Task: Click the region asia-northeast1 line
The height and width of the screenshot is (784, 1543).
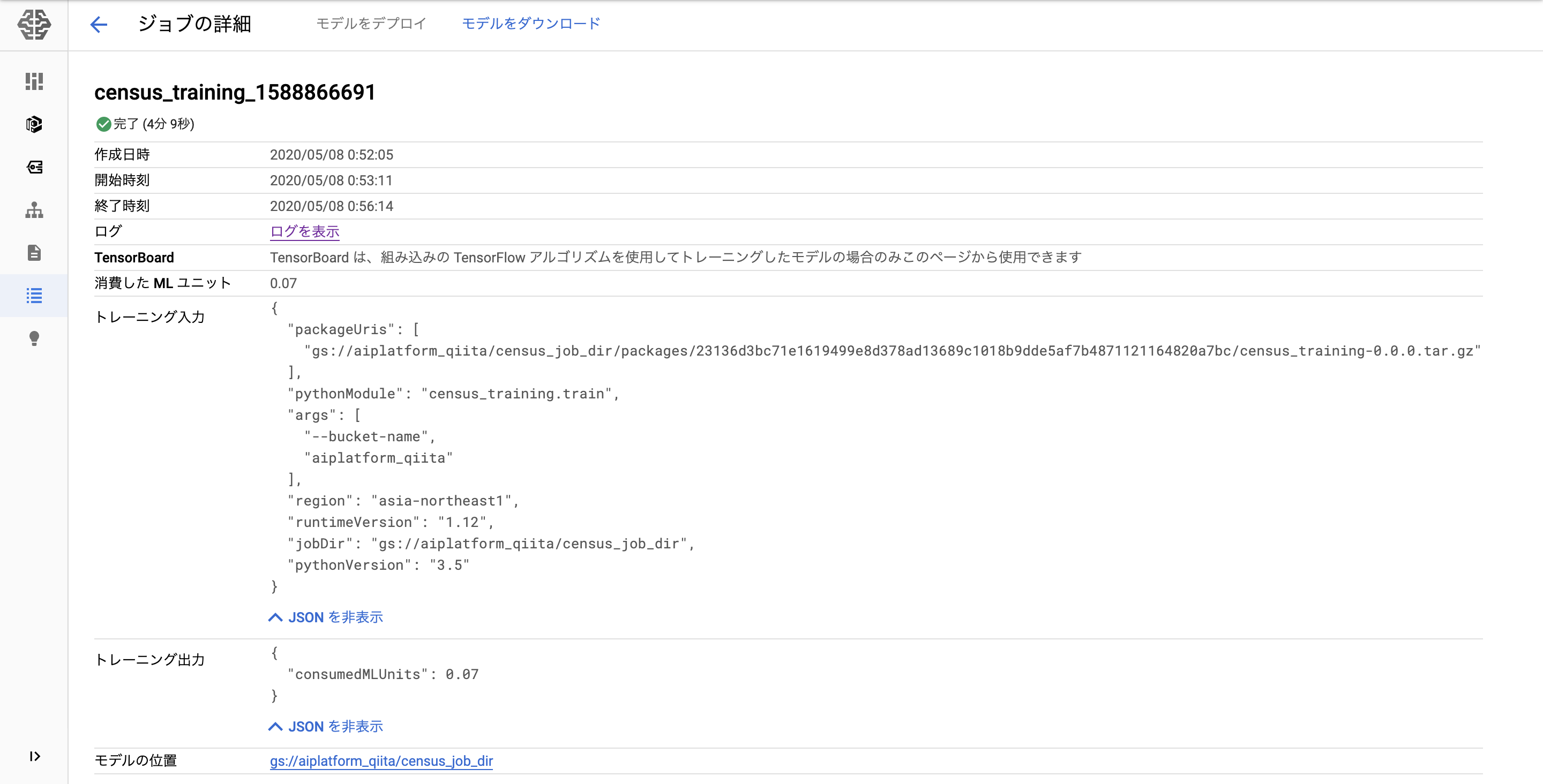Action: point(403,501)
